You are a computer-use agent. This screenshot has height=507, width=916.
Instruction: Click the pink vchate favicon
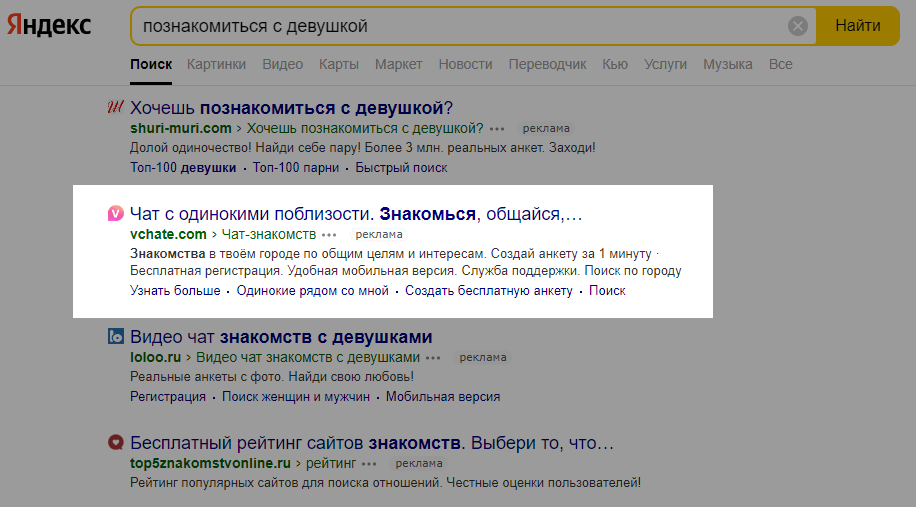(x=116, y=214)
